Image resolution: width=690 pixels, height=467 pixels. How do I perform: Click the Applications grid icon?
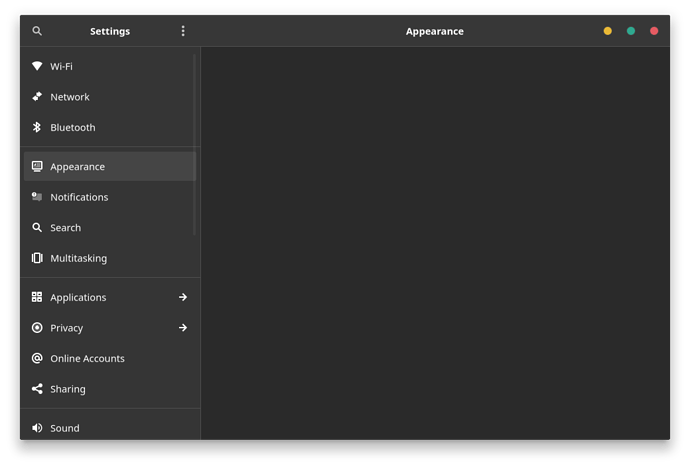coord(37,297)
